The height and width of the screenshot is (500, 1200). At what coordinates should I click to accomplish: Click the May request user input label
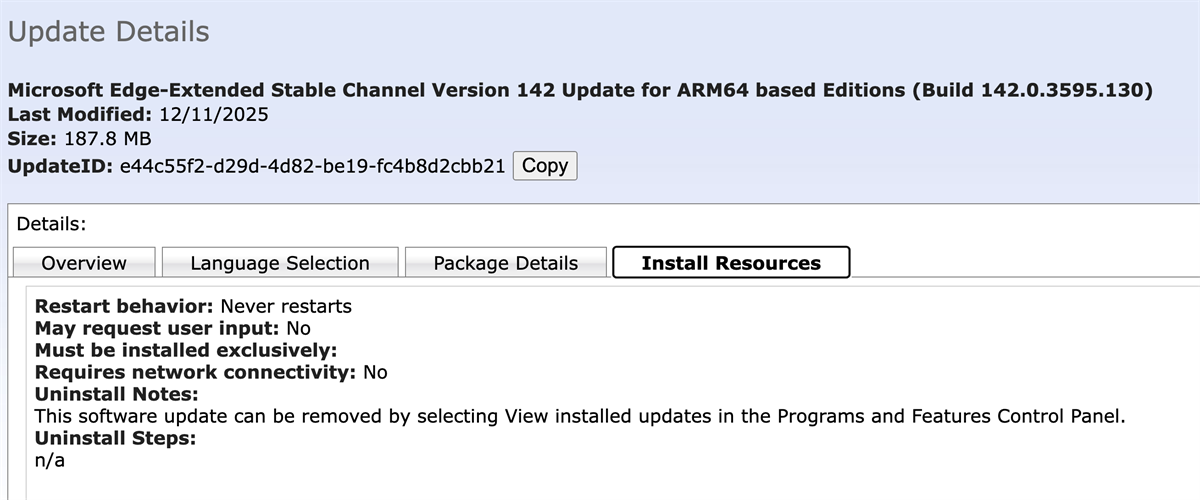[x=157, y=327]
